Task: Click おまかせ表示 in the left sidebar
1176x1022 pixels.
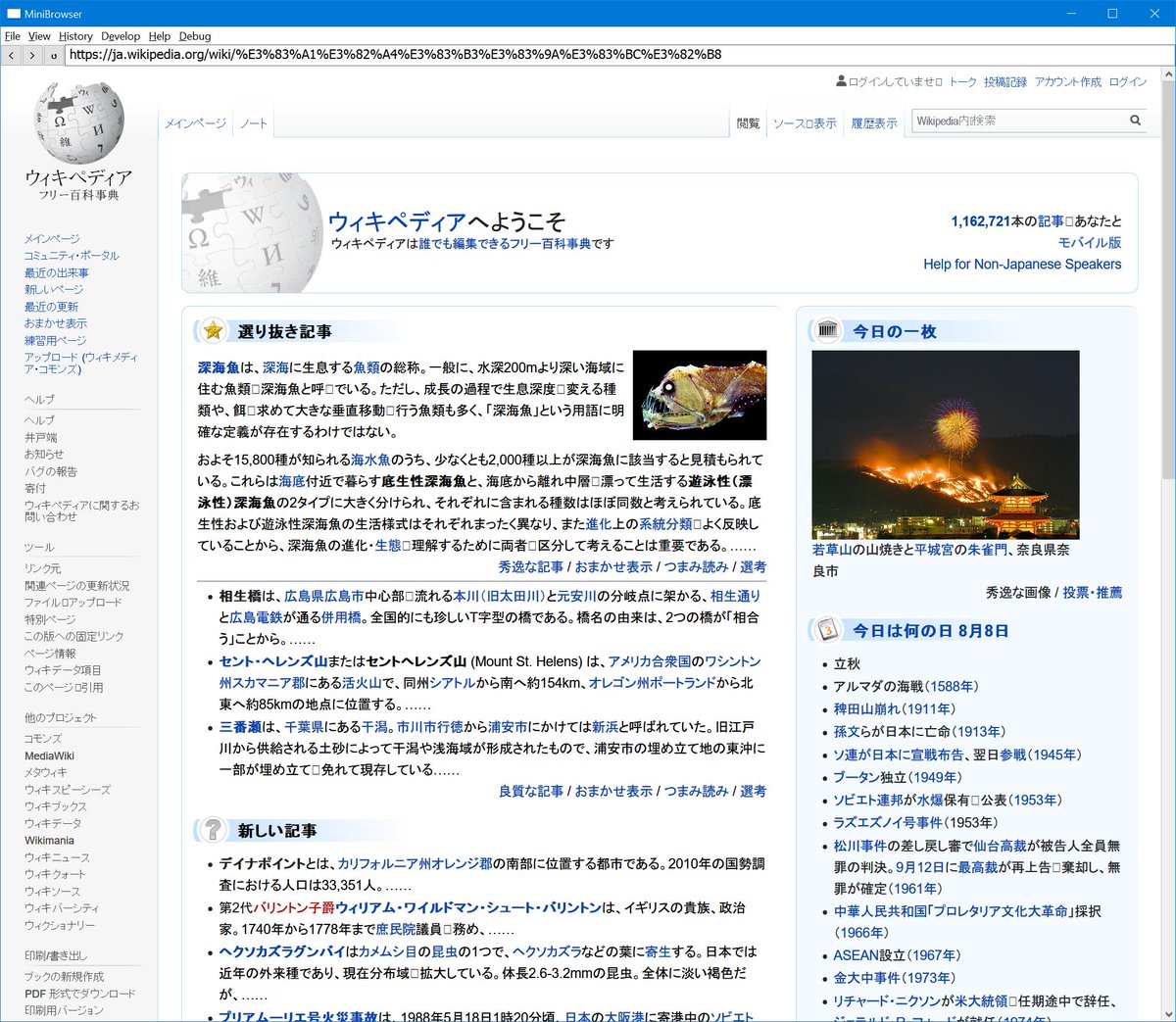Action: pyautogui.click(x=56, y=323)
